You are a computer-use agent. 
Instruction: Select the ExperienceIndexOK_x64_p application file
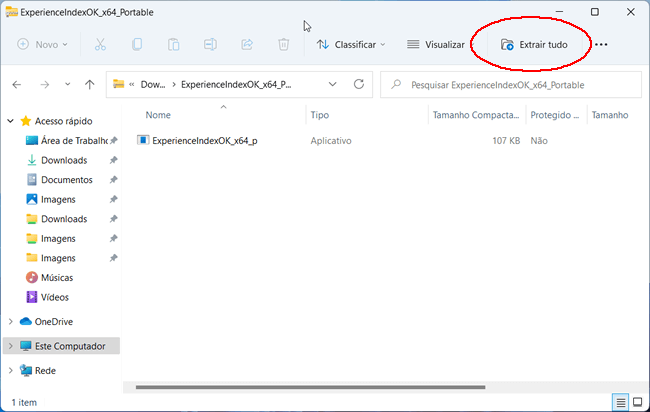tap(204, 141)
